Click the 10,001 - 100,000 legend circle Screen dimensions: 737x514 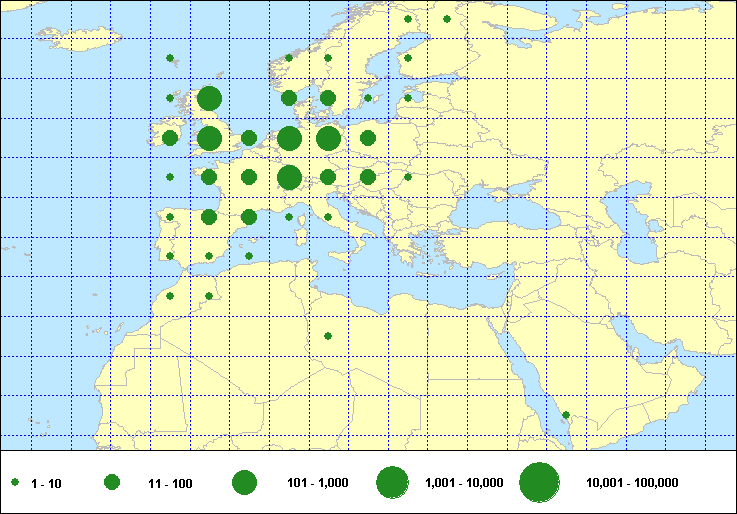point(539,483)
